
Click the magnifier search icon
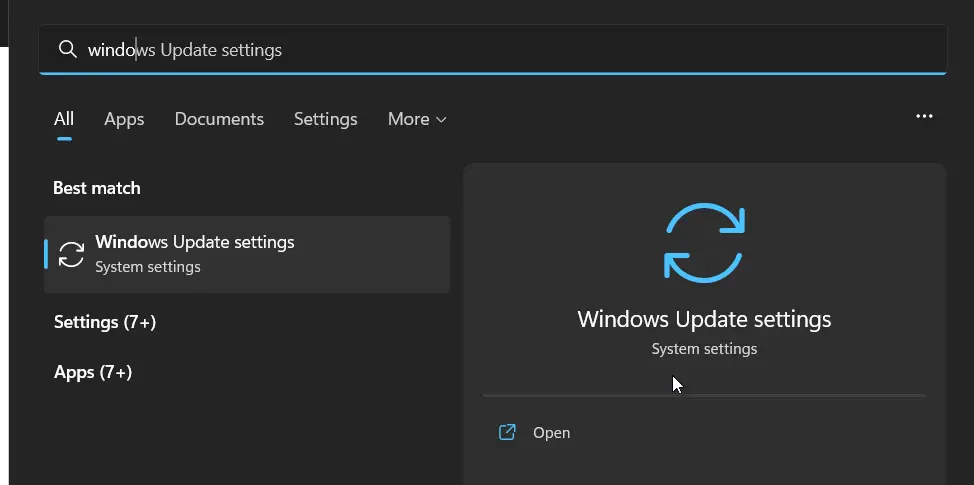(67, 49)
